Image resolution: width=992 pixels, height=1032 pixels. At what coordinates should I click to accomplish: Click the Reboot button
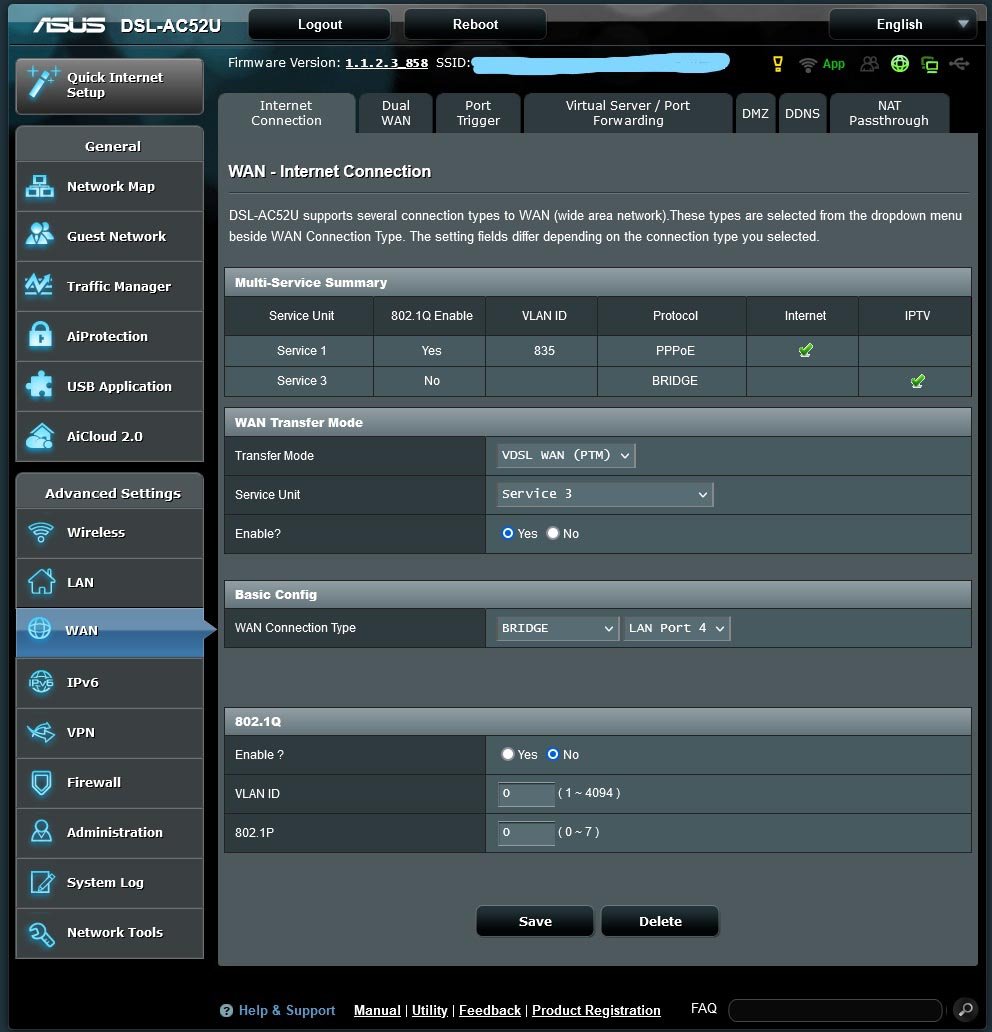click(x=475, y=24)
